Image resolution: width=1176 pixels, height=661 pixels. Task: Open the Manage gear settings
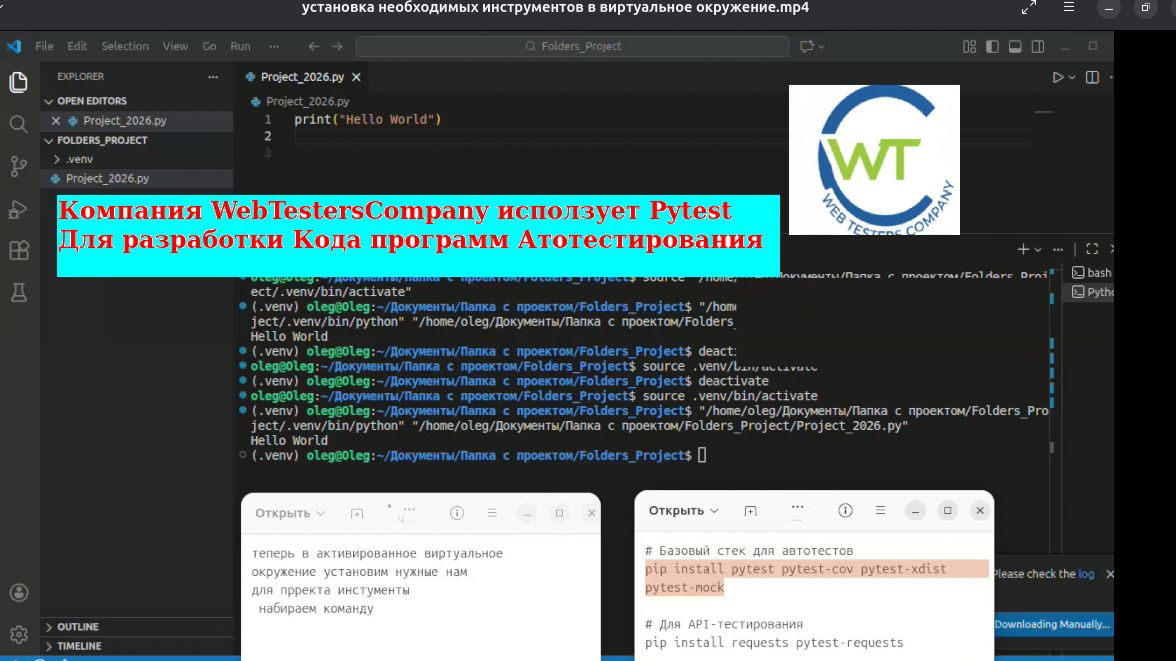(x=19, y=635)
